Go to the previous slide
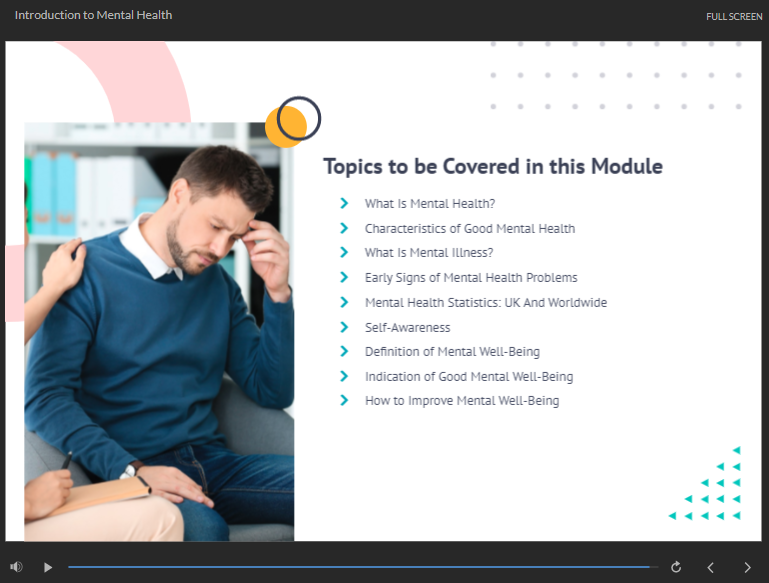 click(x=710, y=567)
